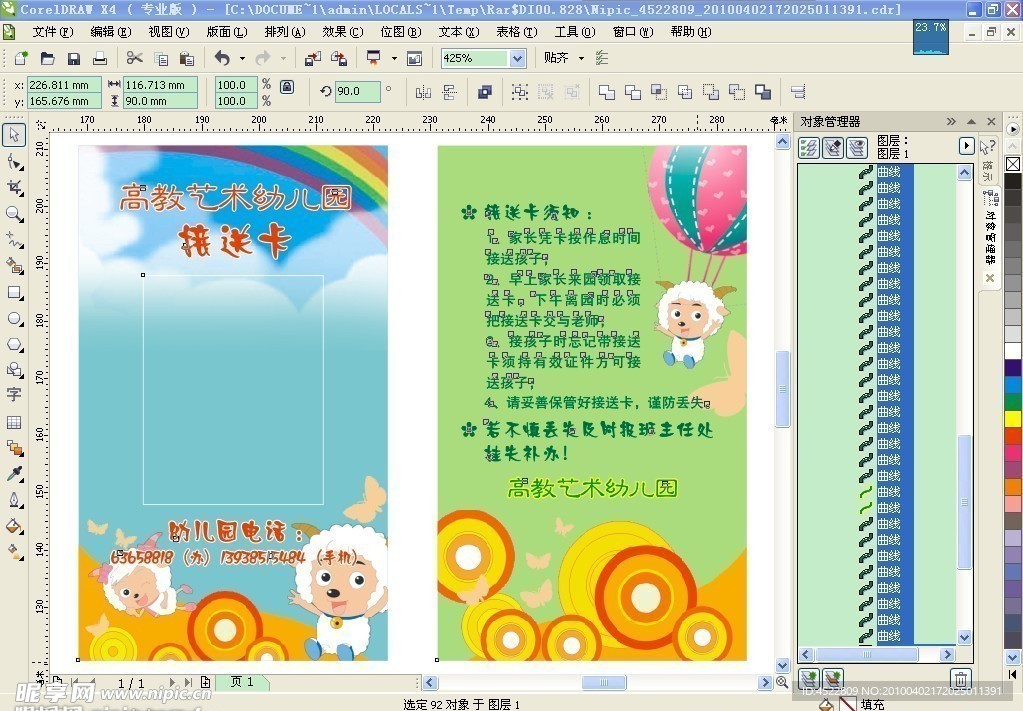Pick the white color swatch
1023x711 pixels.
[x=1013, y=350]
